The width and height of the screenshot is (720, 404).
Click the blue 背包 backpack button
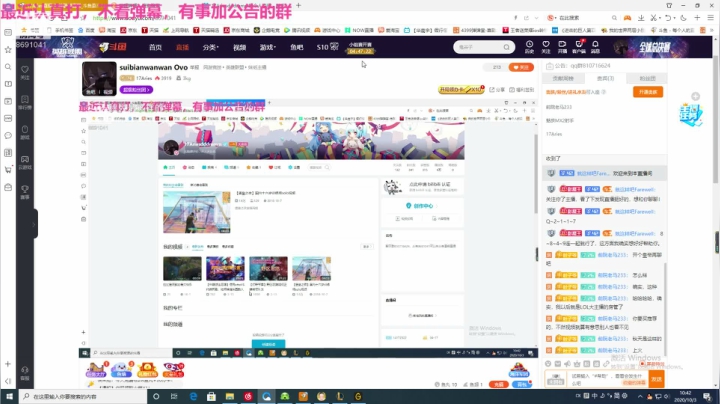pyautogui.click(x=522, y=384)
